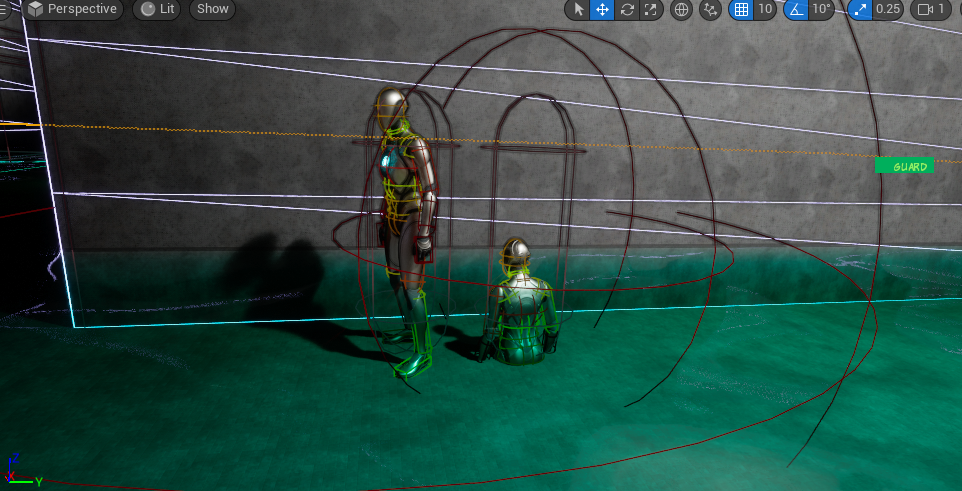
Task: Select the Translate move tool
Action: [x=602, y=9]
